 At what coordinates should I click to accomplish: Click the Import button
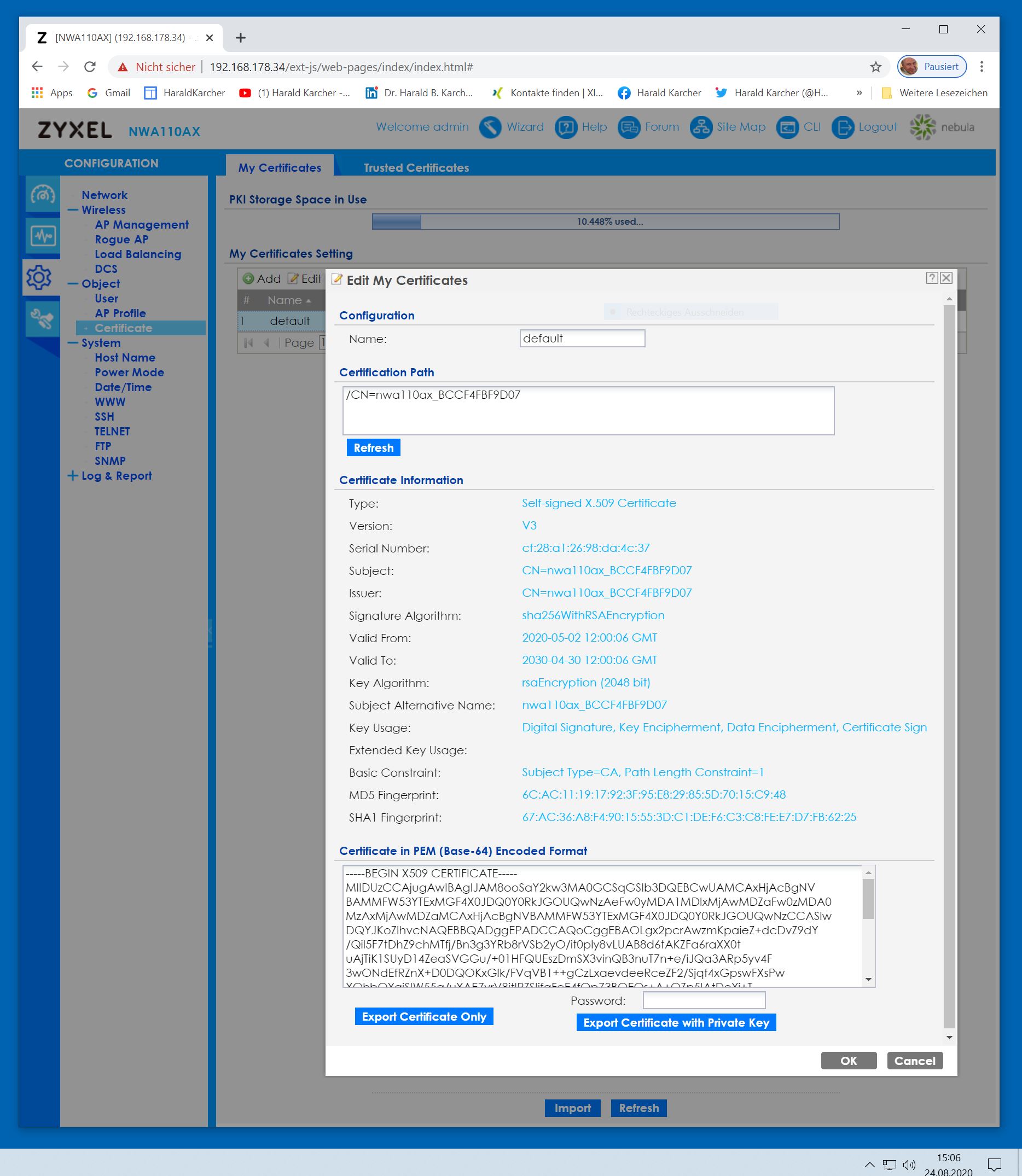(573, 1108)
